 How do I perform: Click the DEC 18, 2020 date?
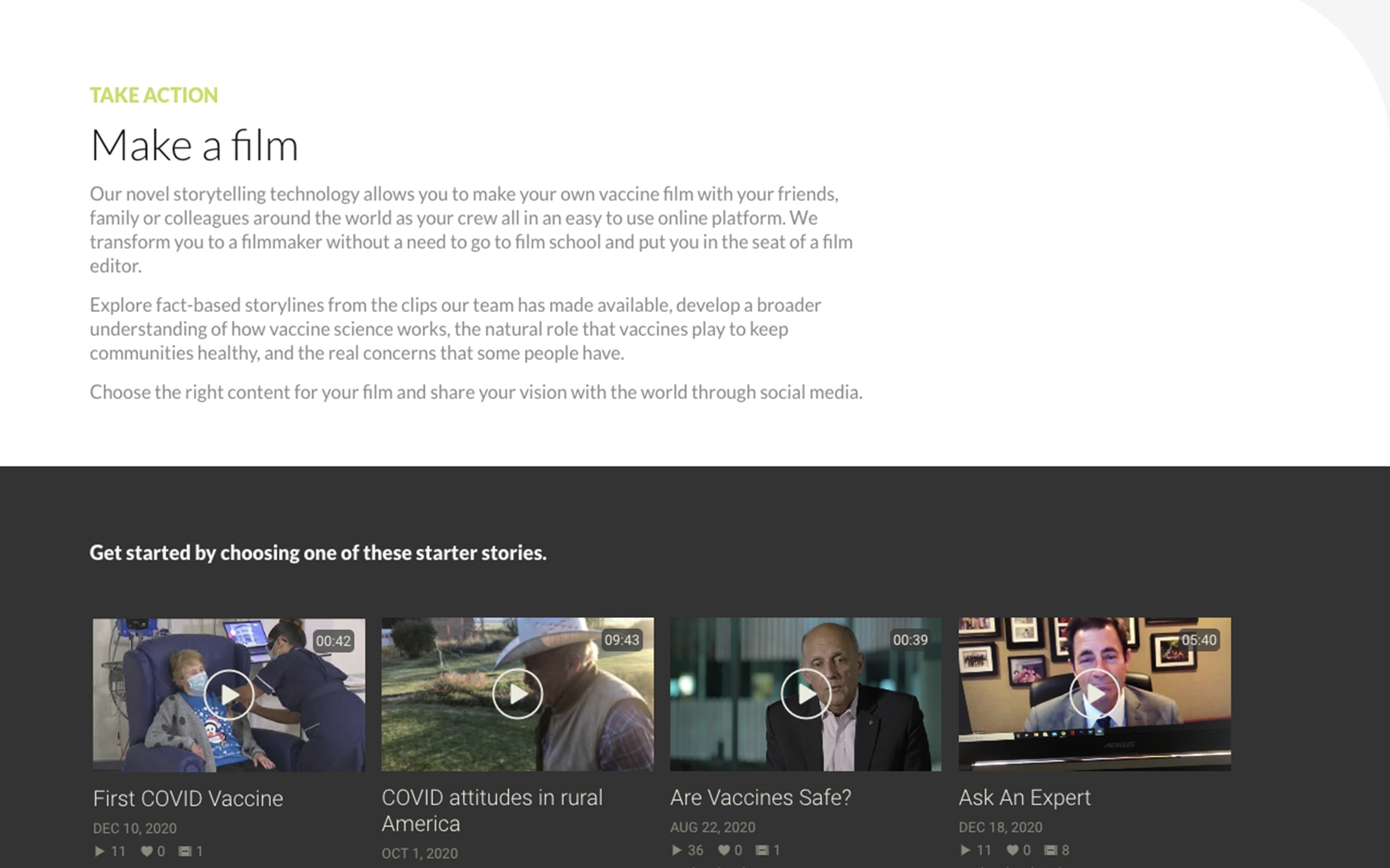[1000, 827]
